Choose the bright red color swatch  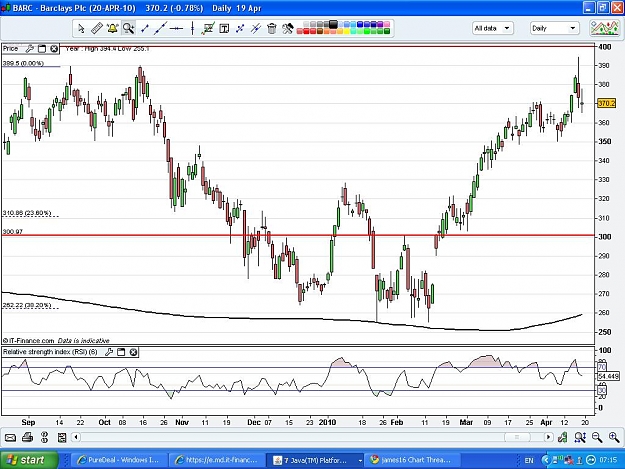307,31
